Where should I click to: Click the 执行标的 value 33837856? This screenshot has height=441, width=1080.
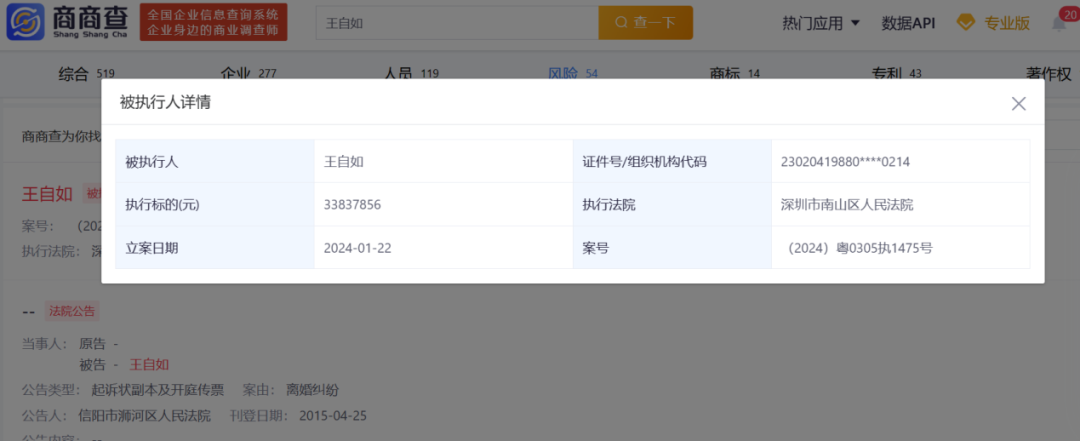pos(353,205)
